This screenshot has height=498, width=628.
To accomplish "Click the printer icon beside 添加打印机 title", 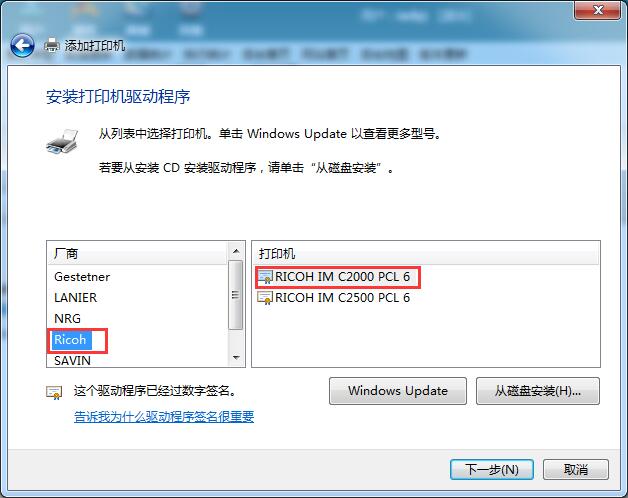I will [51, 45].
